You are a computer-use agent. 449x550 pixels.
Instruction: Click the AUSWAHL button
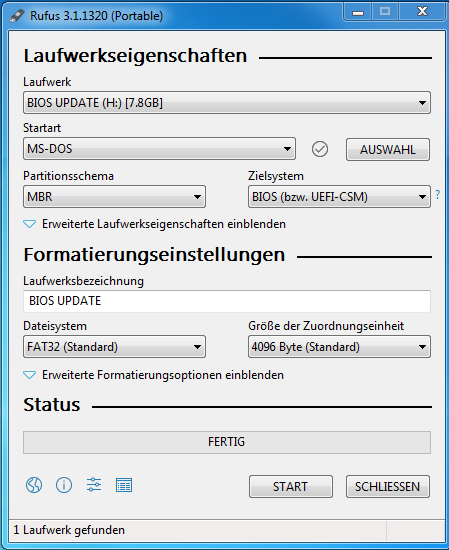tap(388, 149)
